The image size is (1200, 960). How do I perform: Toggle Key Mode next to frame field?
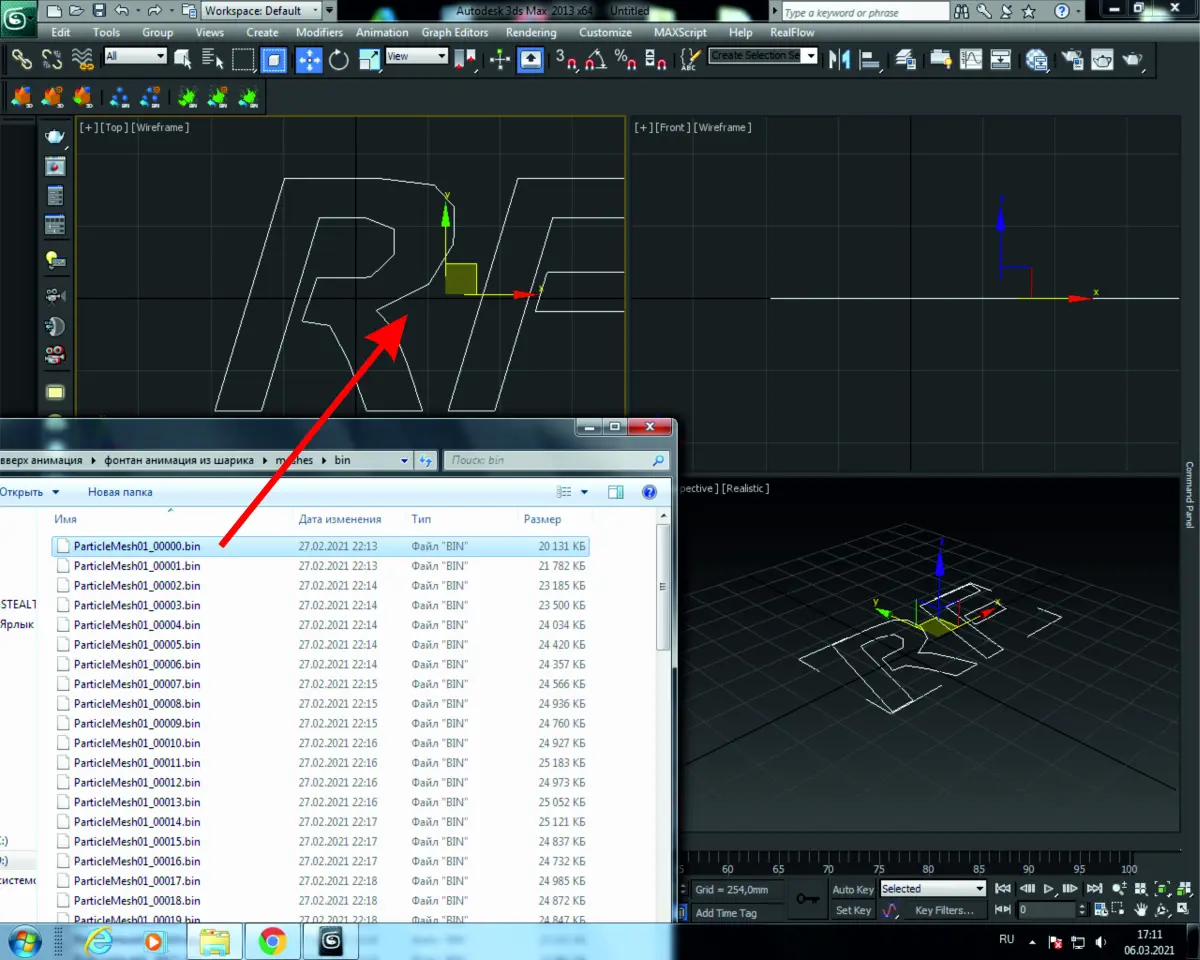[x=1003, y=910]
